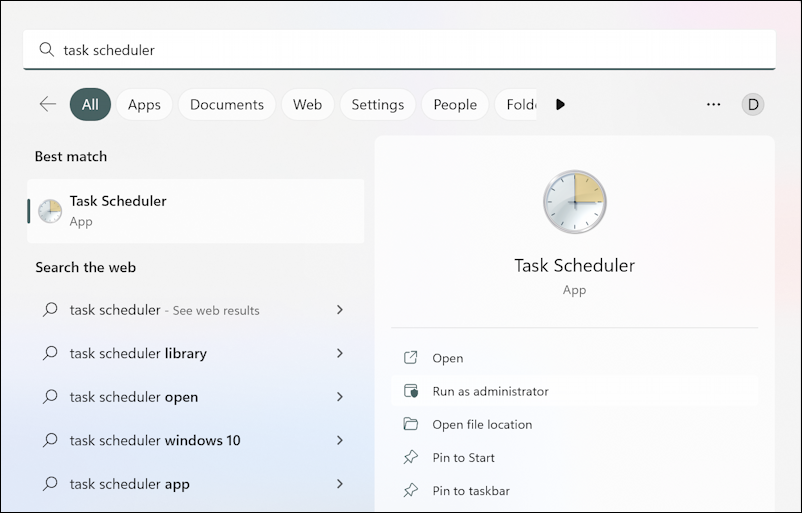Click the small Task Scheduler clock icon in Best match

point(50,211)
